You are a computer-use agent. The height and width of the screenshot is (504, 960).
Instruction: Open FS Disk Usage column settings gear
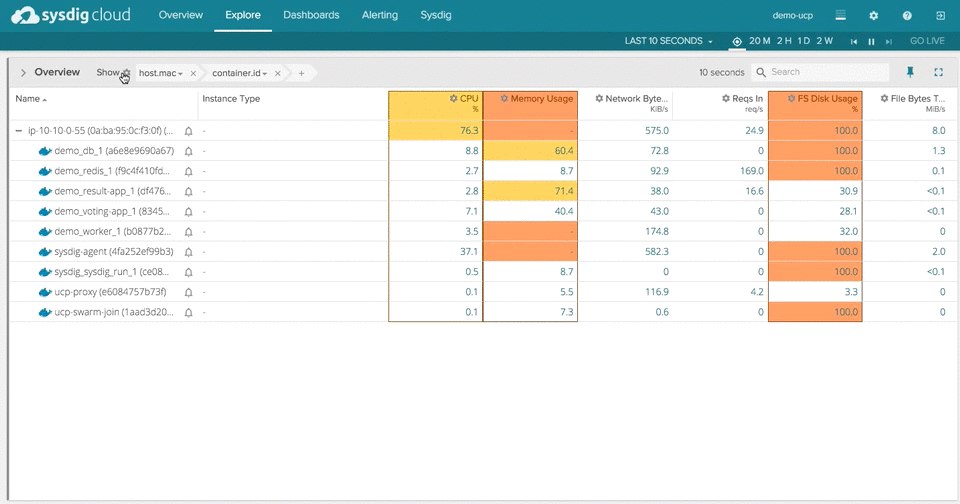pos(791,98)
